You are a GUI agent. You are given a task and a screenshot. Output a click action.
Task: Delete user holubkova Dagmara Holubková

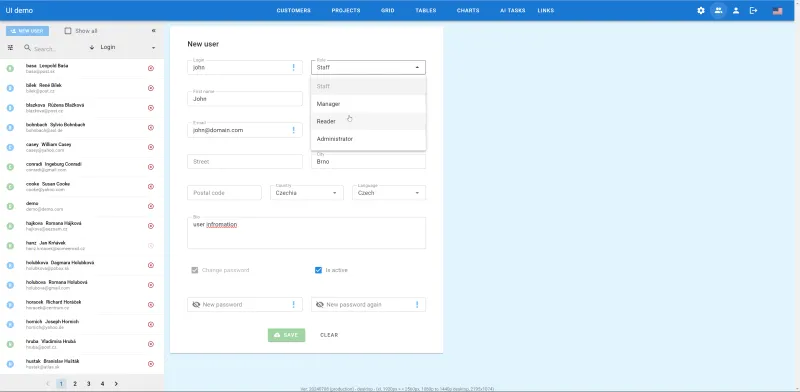[151, 265]
